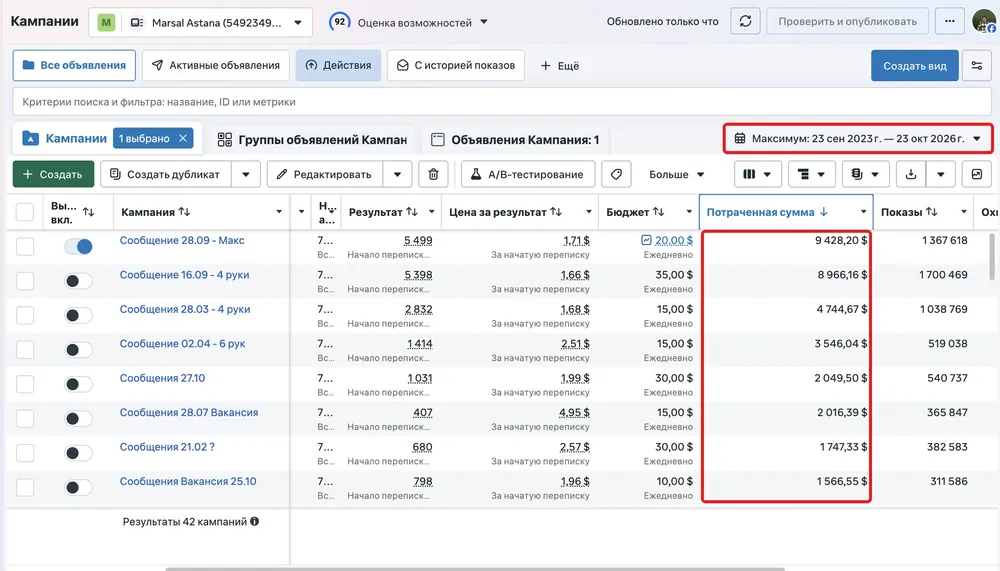The image size is (1000, 571).
Task: Click the calendar icon in date range
Action: click(x=739, y=138)
